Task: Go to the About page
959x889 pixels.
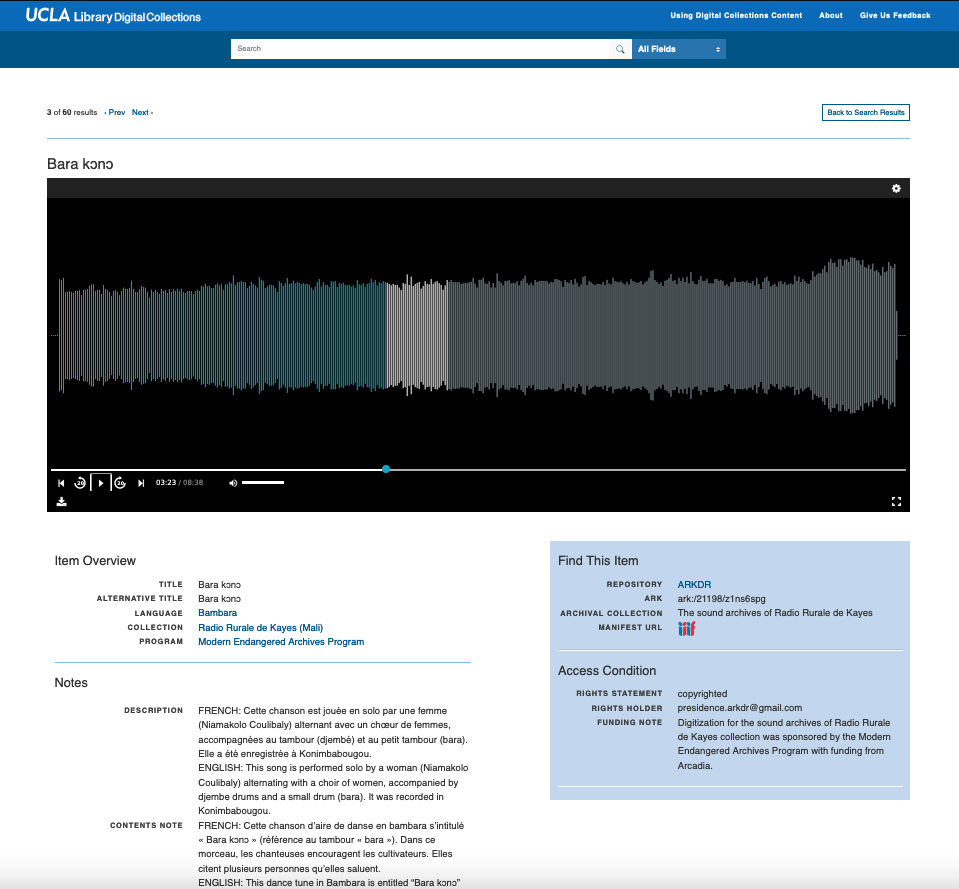Action: (830, 16)
